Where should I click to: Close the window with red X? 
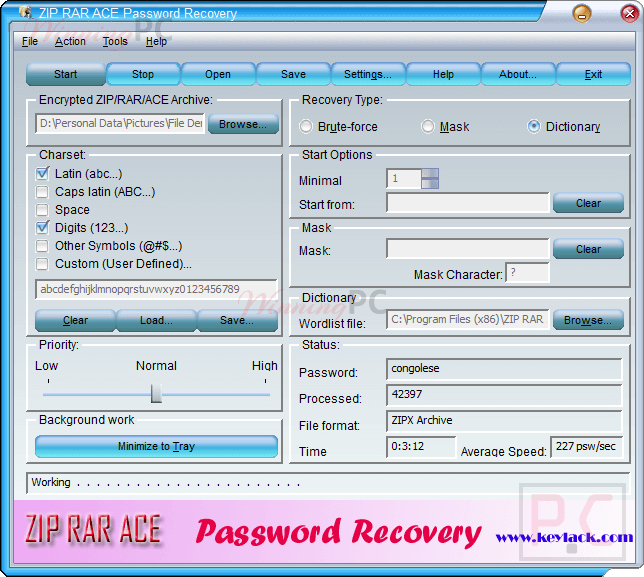pos(630,14)
